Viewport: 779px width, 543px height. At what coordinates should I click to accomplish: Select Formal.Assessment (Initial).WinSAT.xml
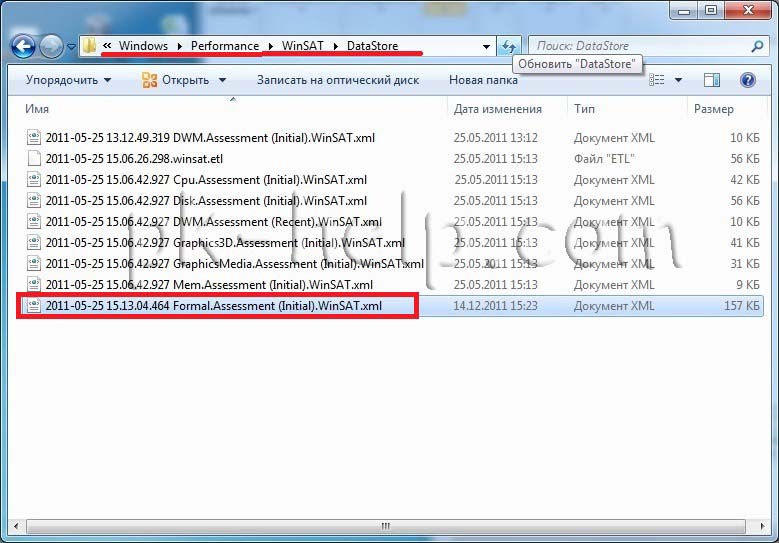(214, 306)
